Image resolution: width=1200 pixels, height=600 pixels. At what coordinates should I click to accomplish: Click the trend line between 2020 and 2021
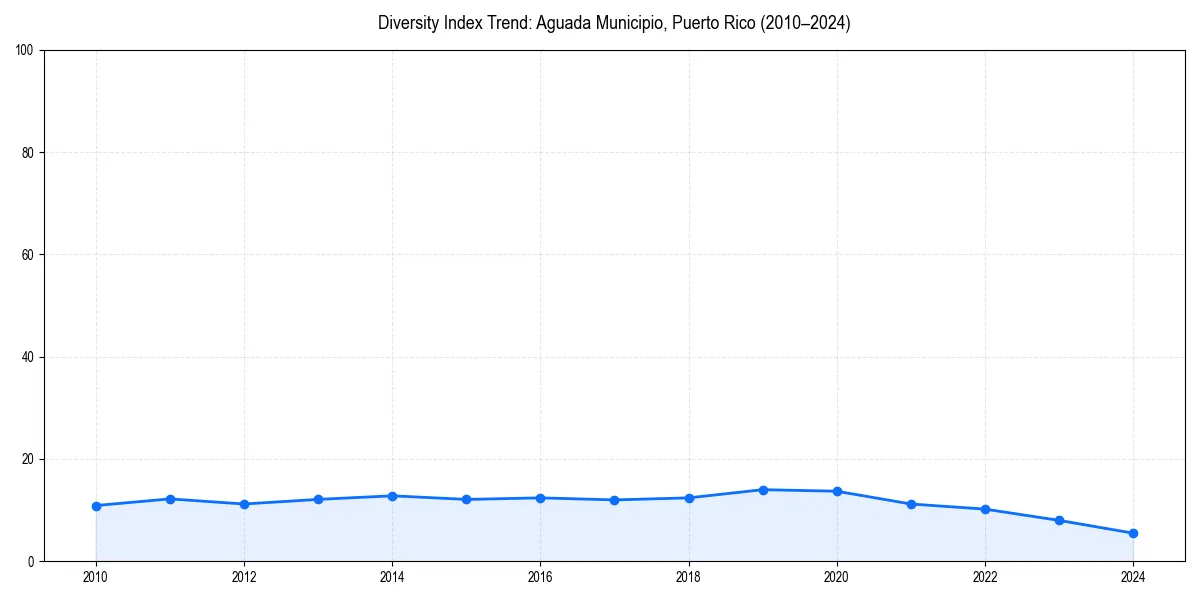click(873, 496)
